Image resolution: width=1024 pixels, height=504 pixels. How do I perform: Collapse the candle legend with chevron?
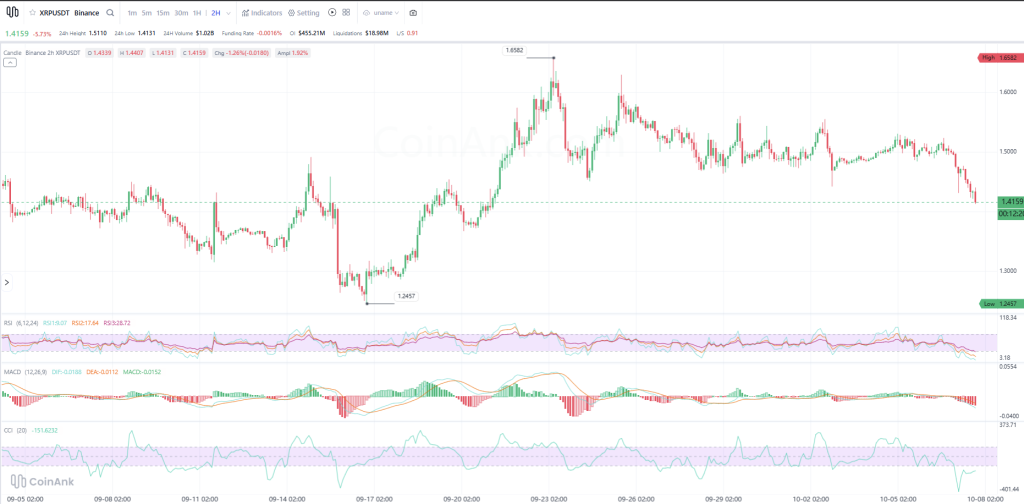[9, 63]
